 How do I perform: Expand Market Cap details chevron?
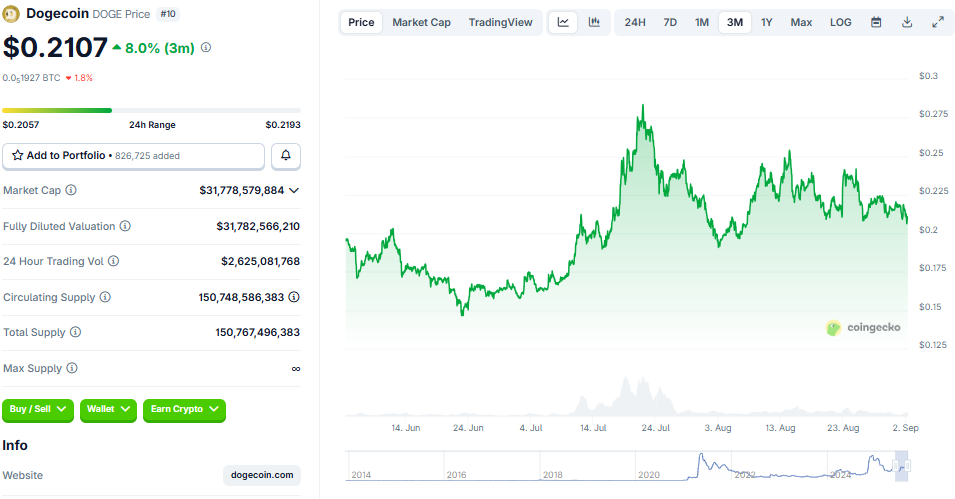(x=294, y=190)
